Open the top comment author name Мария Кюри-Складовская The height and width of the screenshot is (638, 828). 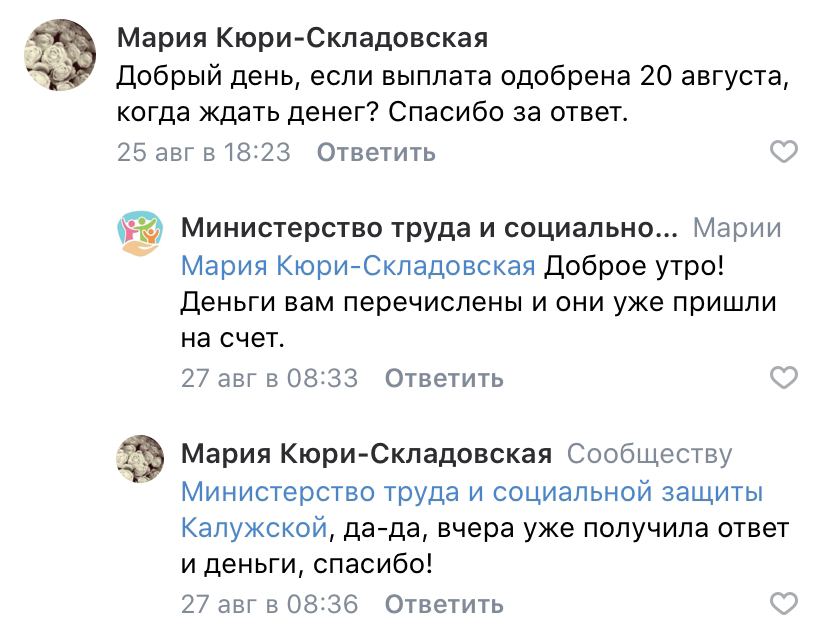(x=302, y=39)
